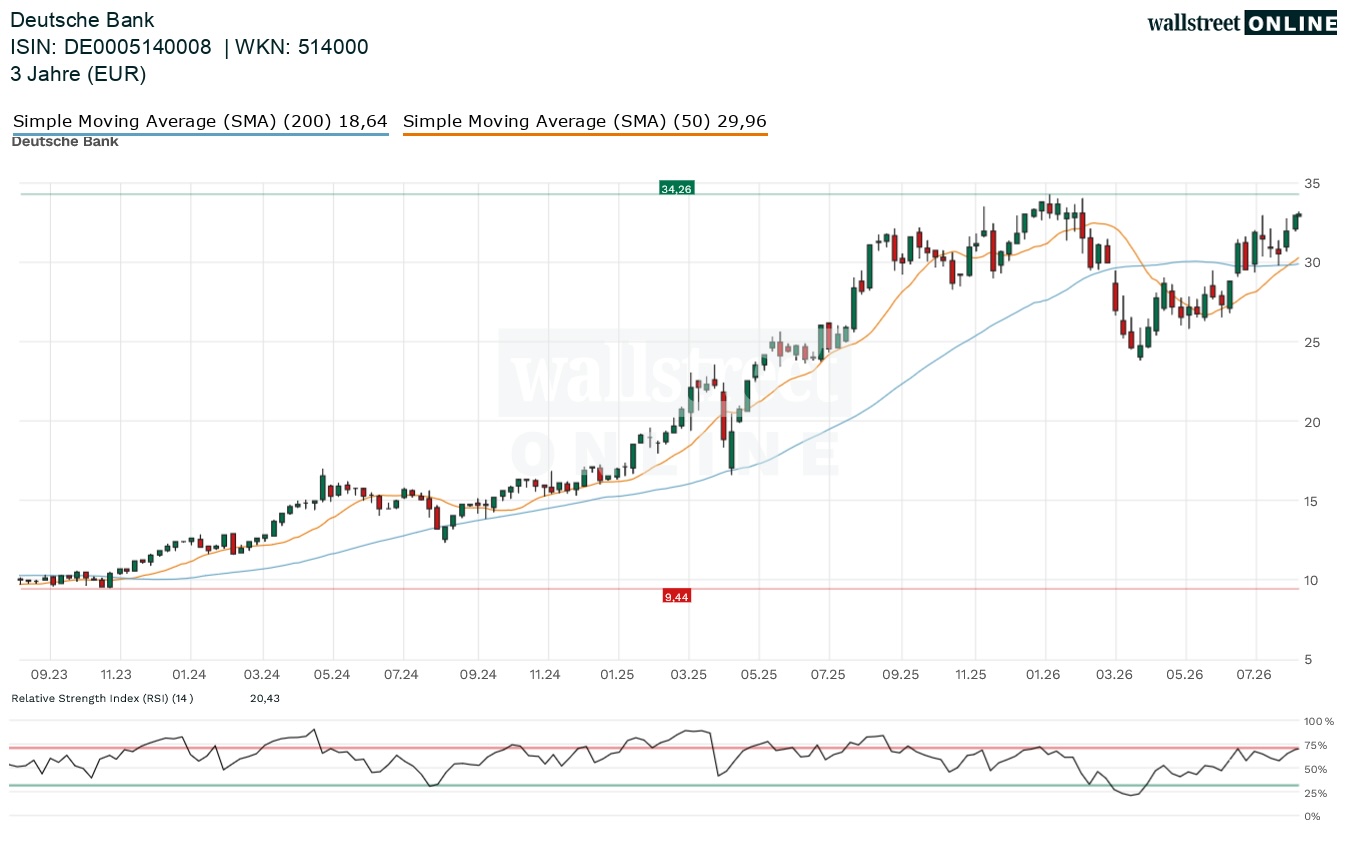
Task: Click the 09.24 date axis label
Action: pyautogui.click(x=478, y=675)
